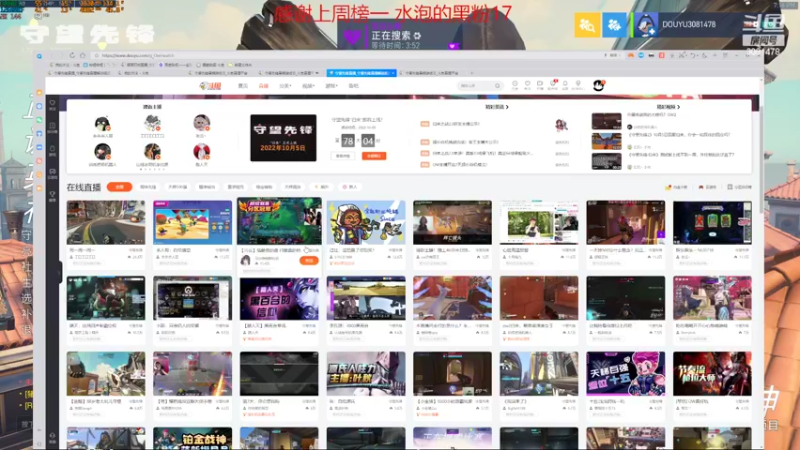Open the first news item in list
Image resolution: width=800 pixels, height=450 pixels.
click(457, 124)
